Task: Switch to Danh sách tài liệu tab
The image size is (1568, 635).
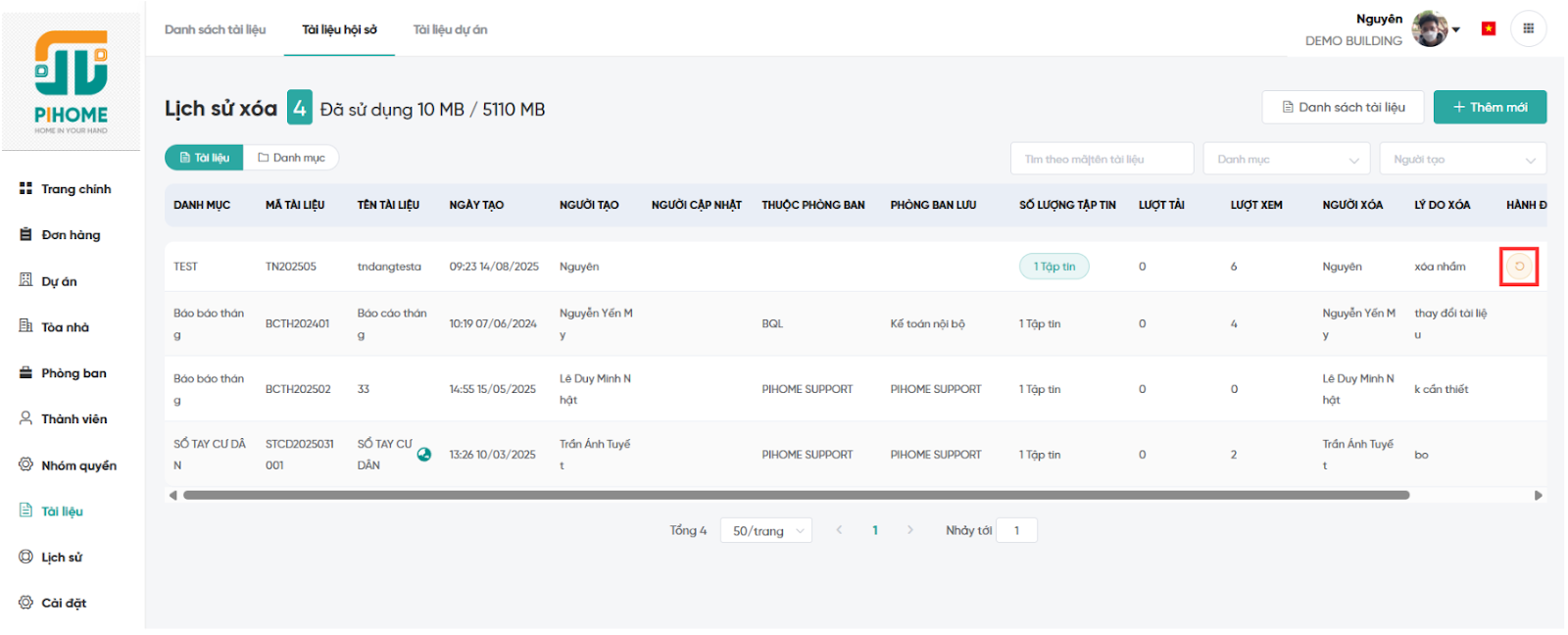Action: pos(215,29)
